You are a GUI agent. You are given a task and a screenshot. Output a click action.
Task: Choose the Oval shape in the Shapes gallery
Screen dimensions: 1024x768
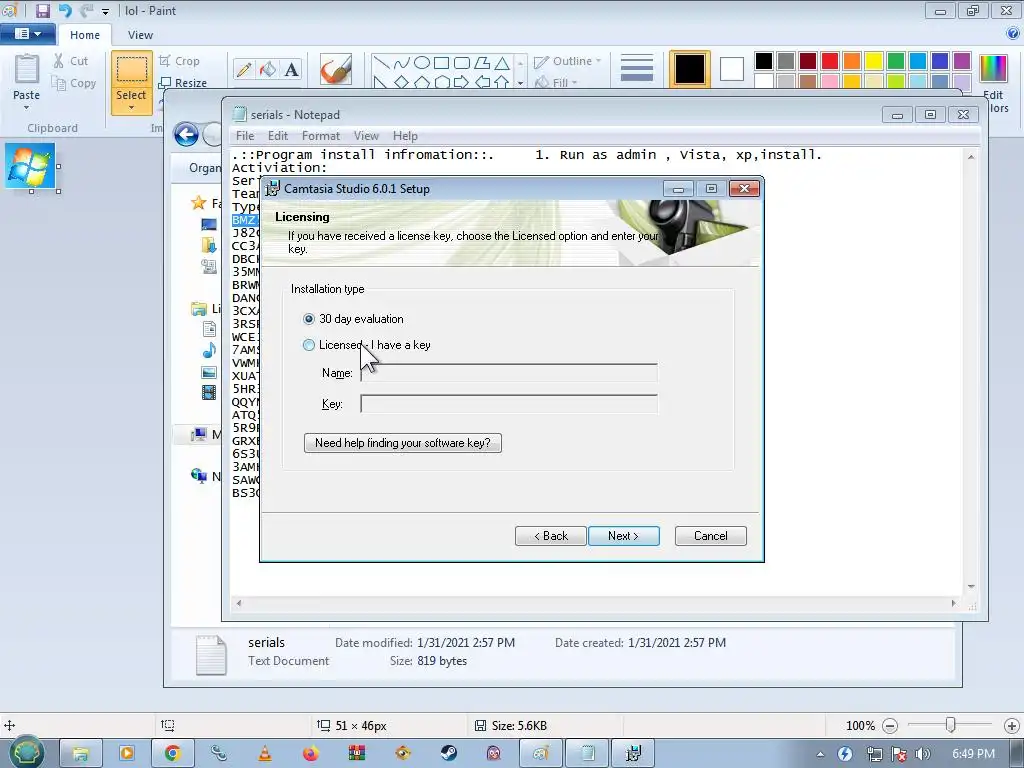(422, 63)
